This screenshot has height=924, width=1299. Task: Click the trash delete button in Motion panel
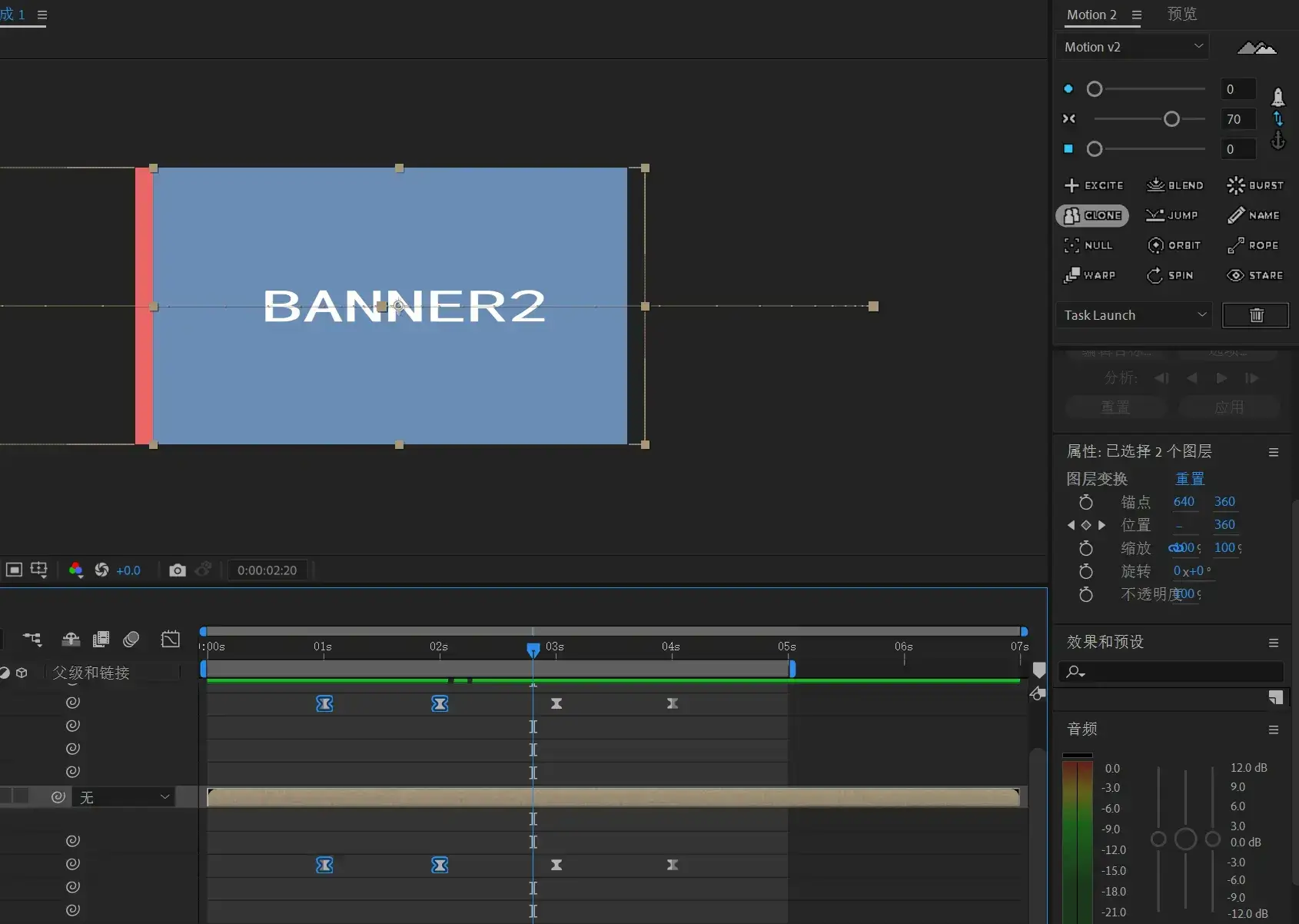[1256, 315]
